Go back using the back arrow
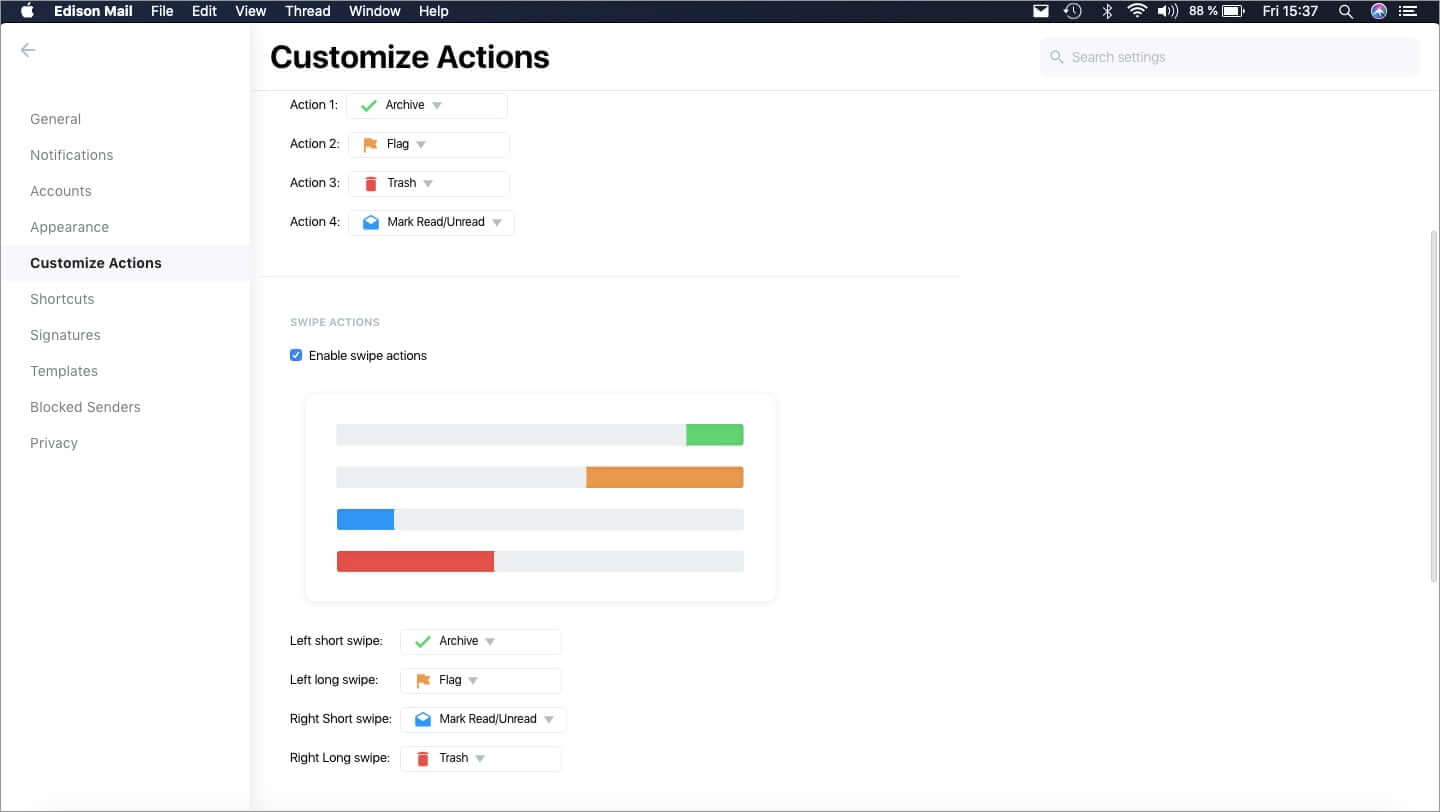Image resolution: width=1440 pixels, height=812 pixels. click(x=28, y=50)
